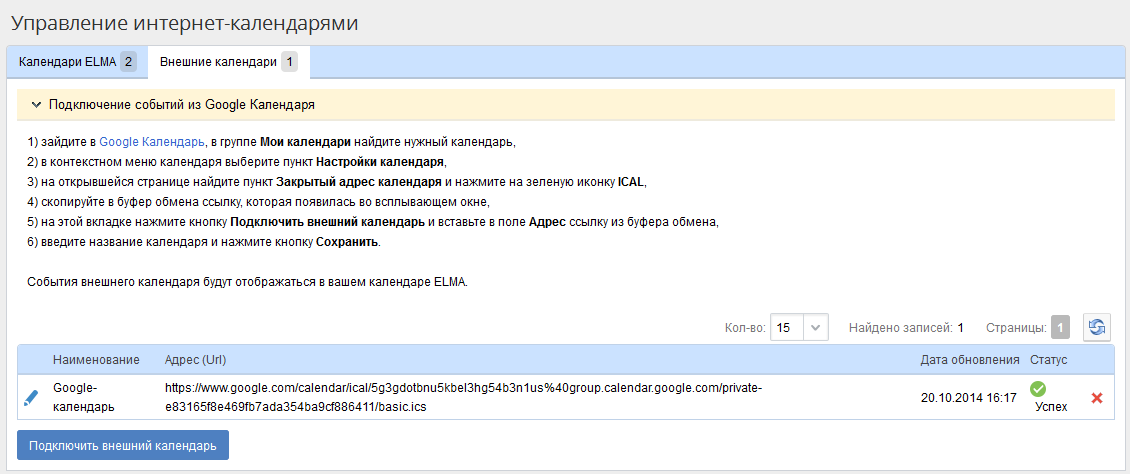The height and width of the screenshot is (474, 1130).
Task: Click the green success checkmark status icon
Action: pos(1038,388)
